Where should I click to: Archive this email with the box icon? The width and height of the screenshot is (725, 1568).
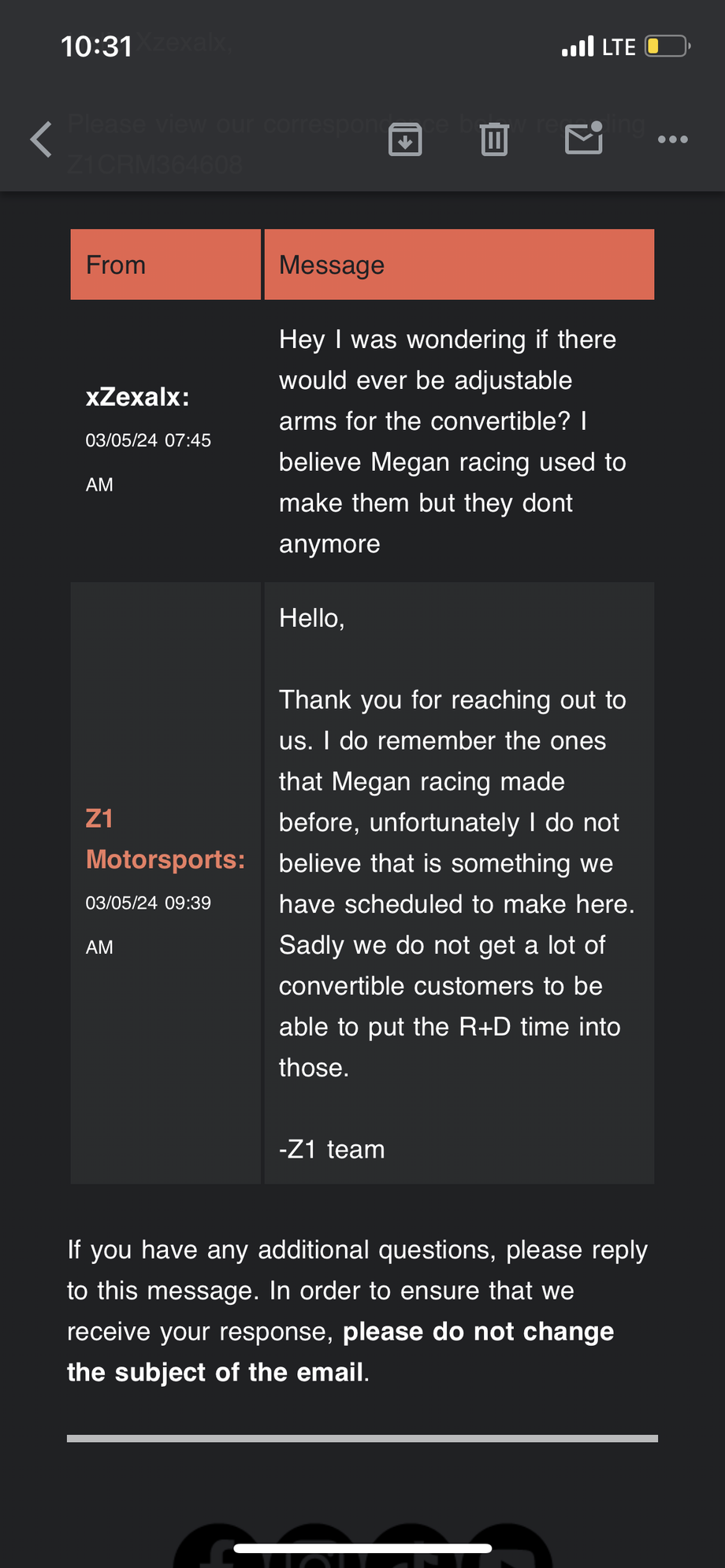(405, 139)
